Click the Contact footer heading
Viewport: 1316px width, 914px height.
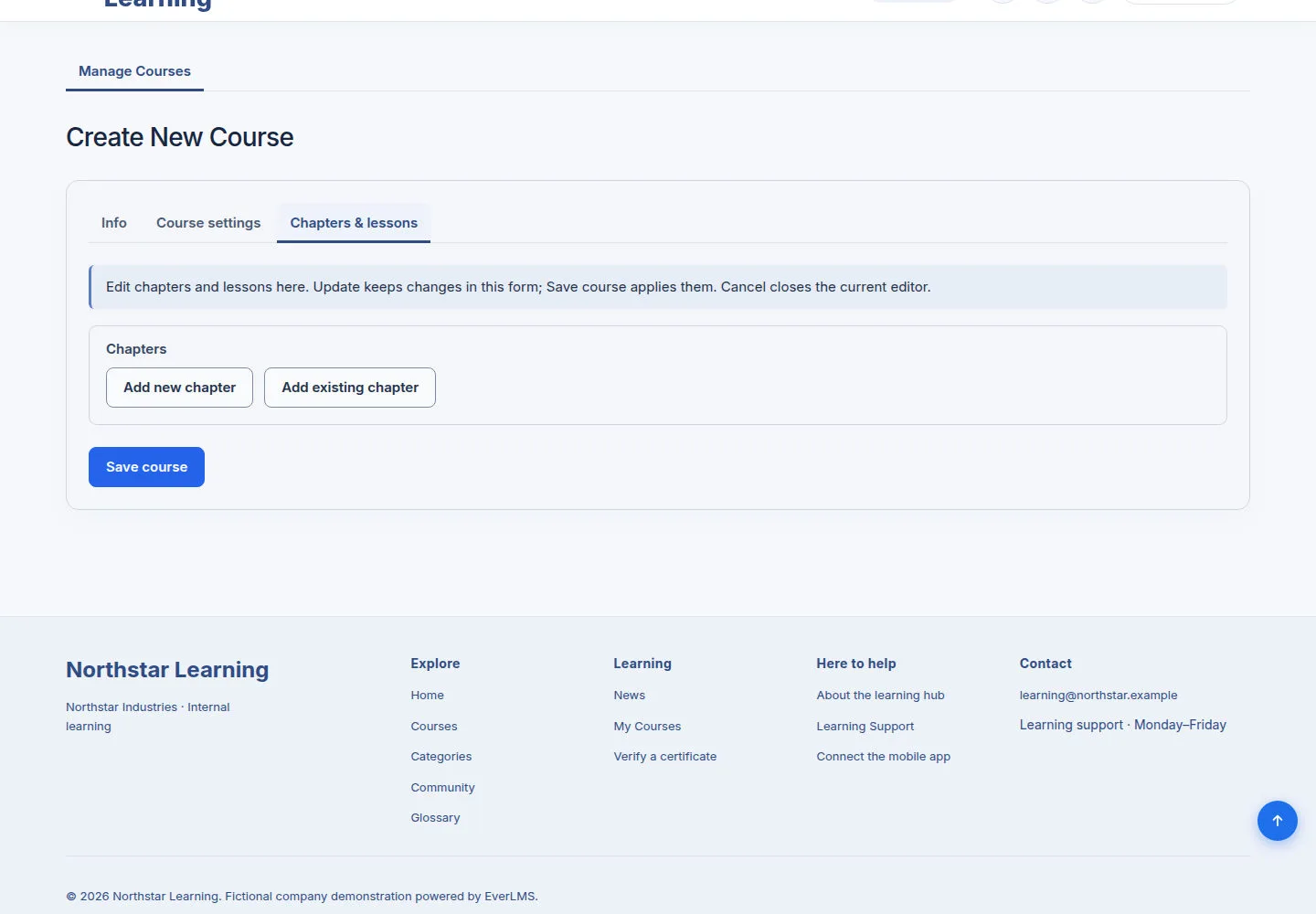pyautogui.click(x=1045, y=664)
